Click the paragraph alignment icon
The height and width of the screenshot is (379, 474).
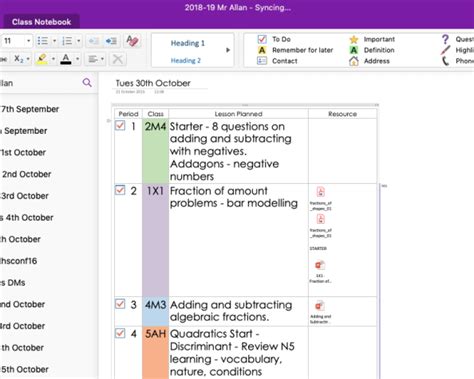click(93, 59)
